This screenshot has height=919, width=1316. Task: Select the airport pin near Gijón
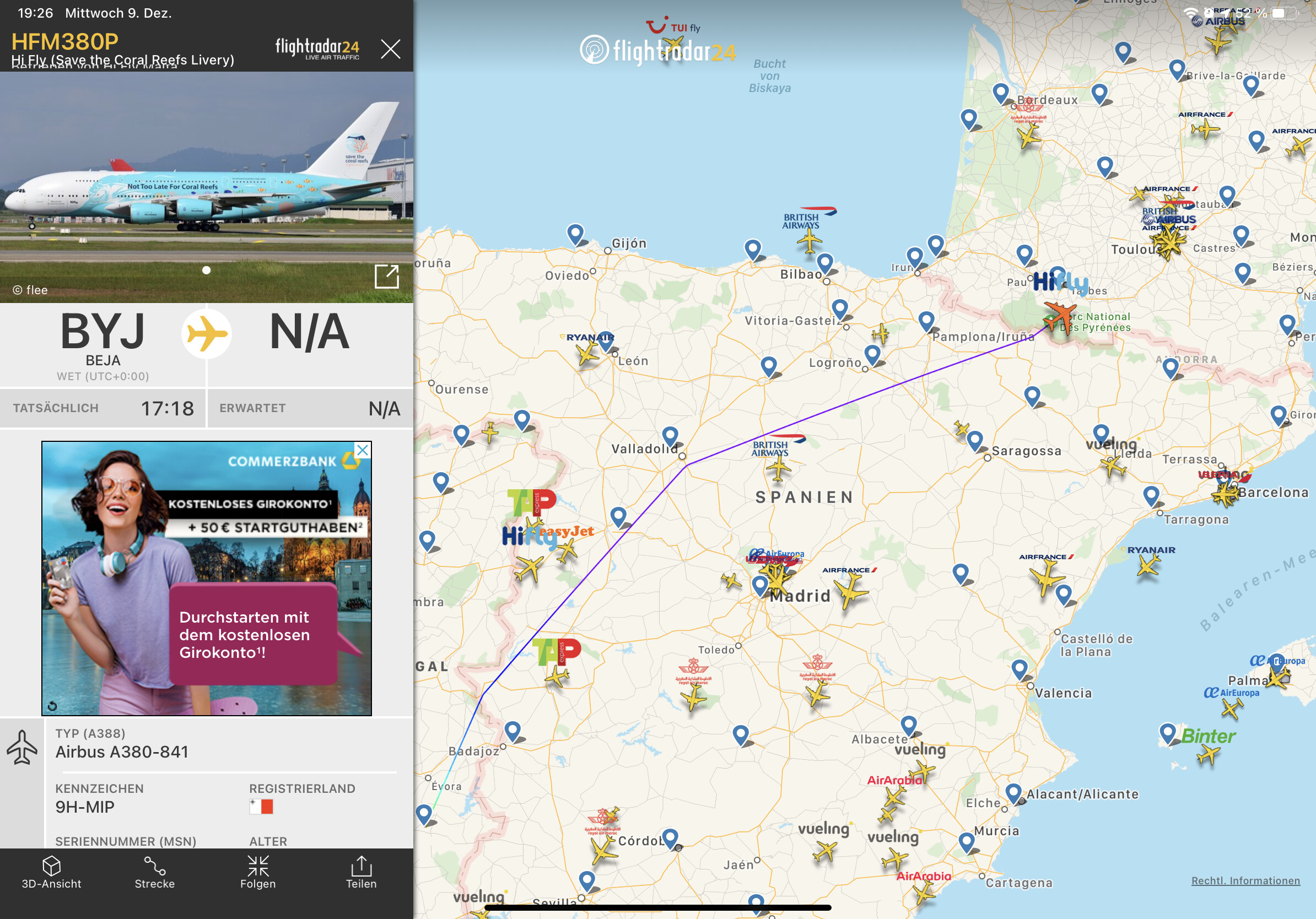(x=575, y=234)
